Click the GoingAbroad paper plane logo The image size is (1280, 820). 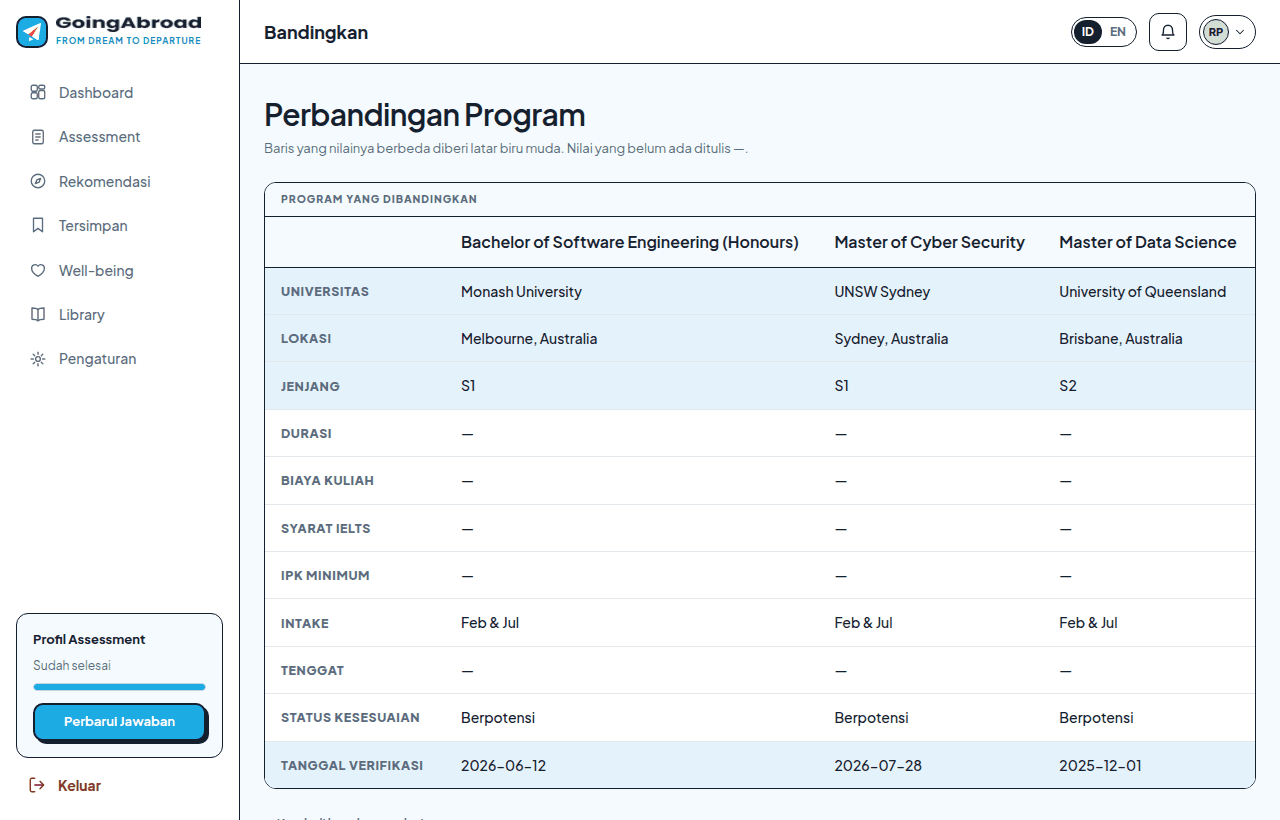click(32, 32)
